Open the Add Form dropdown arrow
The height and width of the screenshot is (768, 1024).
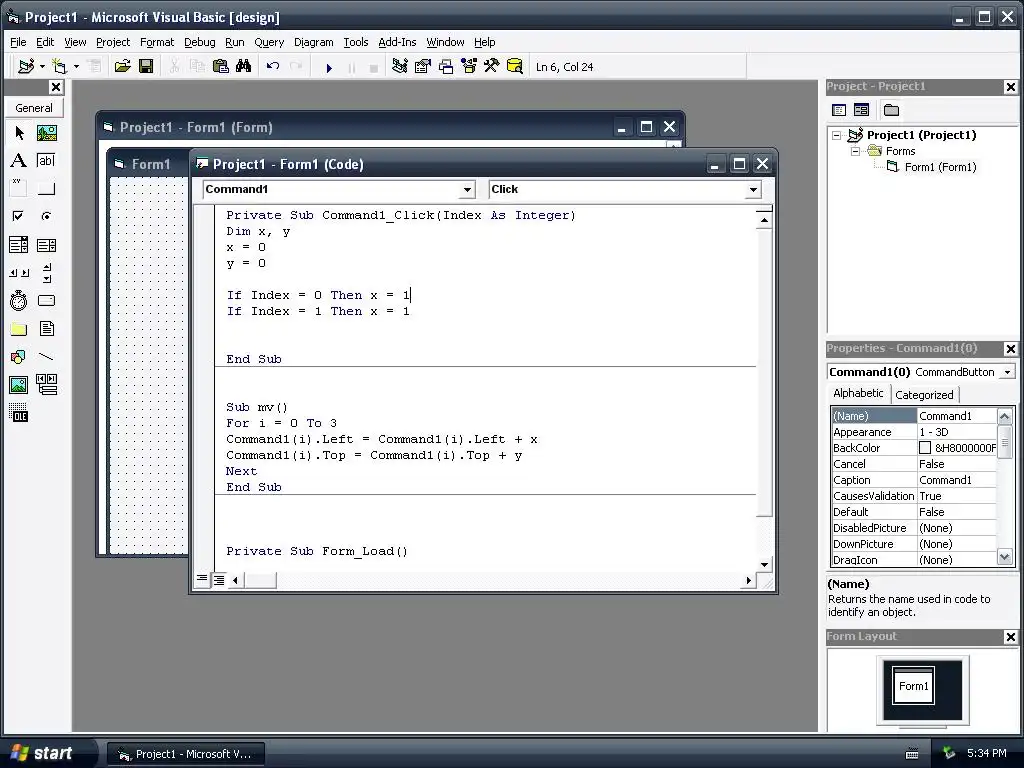[x=76, y=67]
